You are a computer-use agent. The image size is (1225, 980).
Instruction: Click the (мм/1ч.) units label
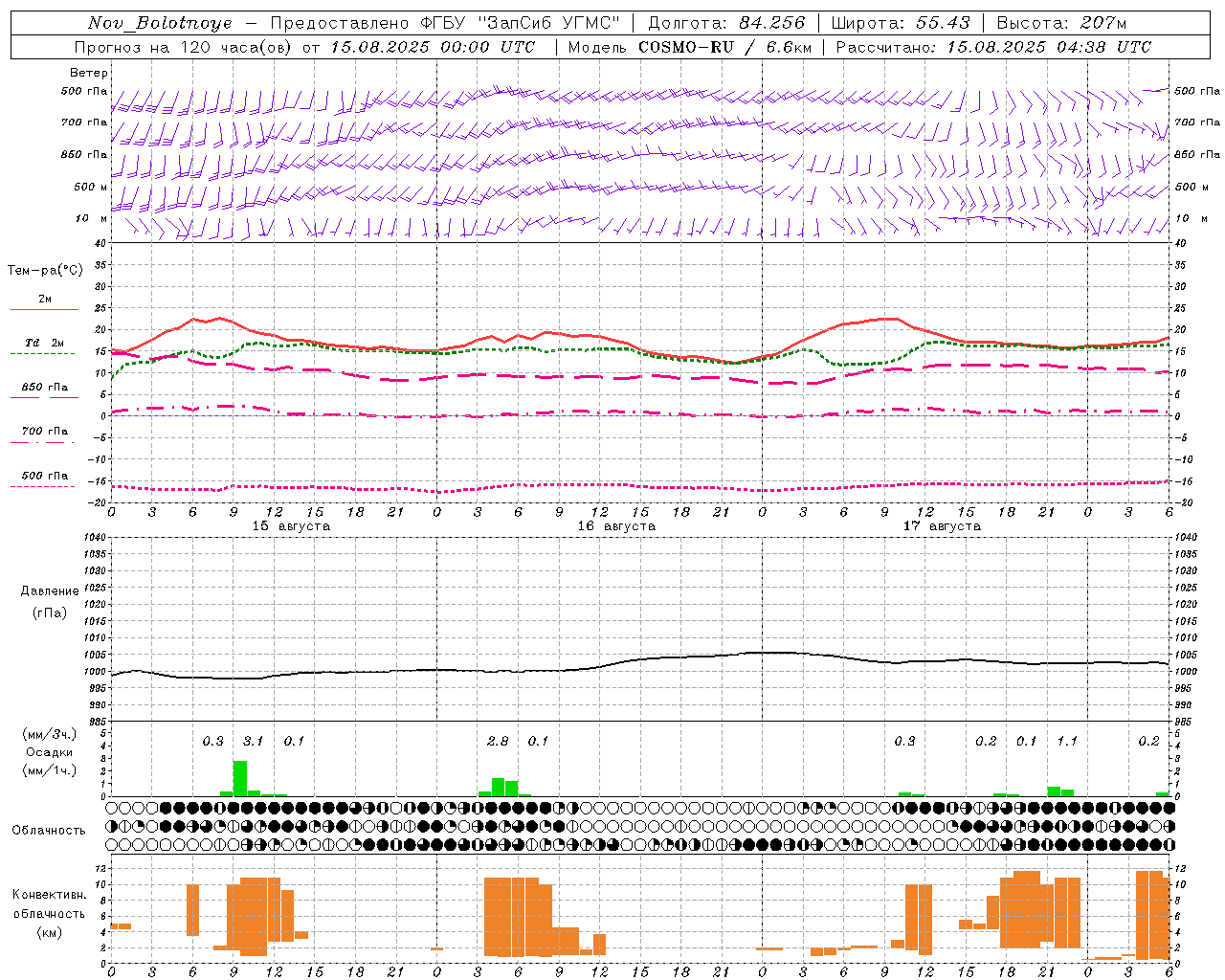tap(50, 770)
